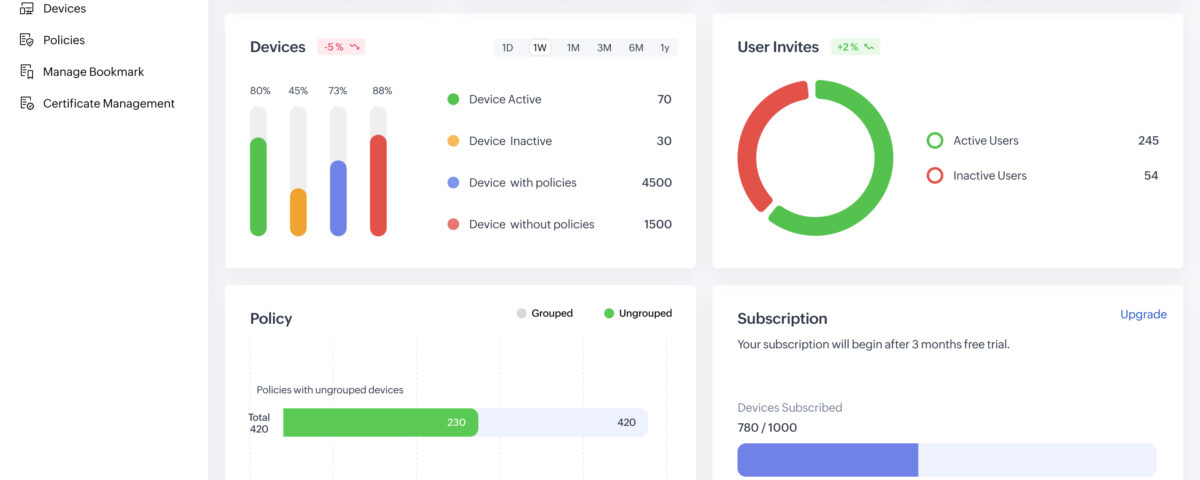Click the Certificate Management sidebar icon

[x=27, y=103]
